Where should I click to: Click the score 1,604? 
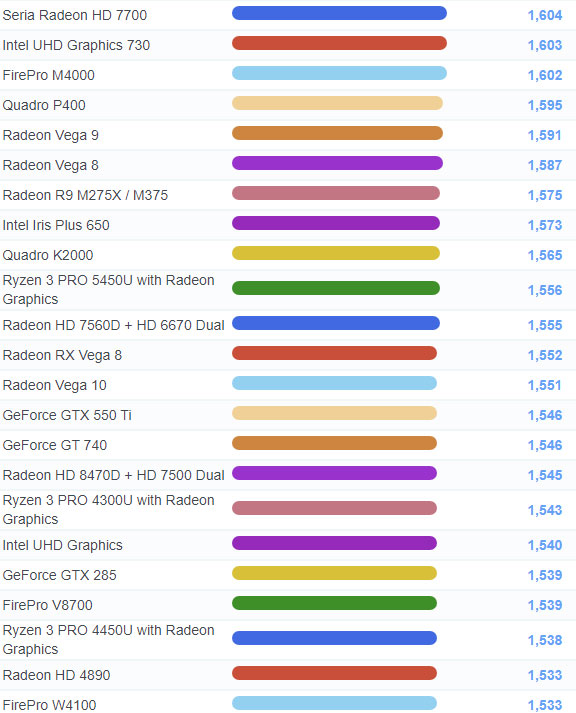tap(545, 15)
